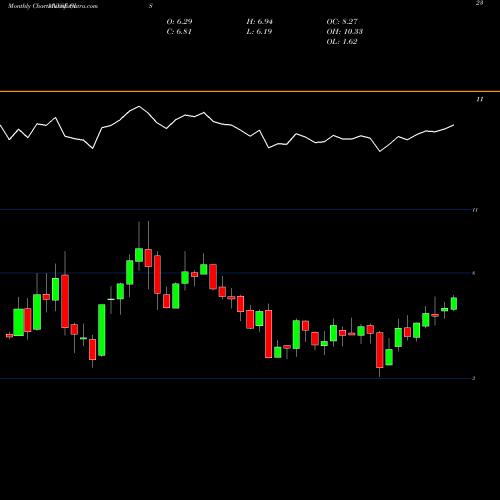Select the open value "O: 6.29"
Image resolution: width=500 pixels, height=500 pixels.
pyautogui.click(x=179, y=22)
